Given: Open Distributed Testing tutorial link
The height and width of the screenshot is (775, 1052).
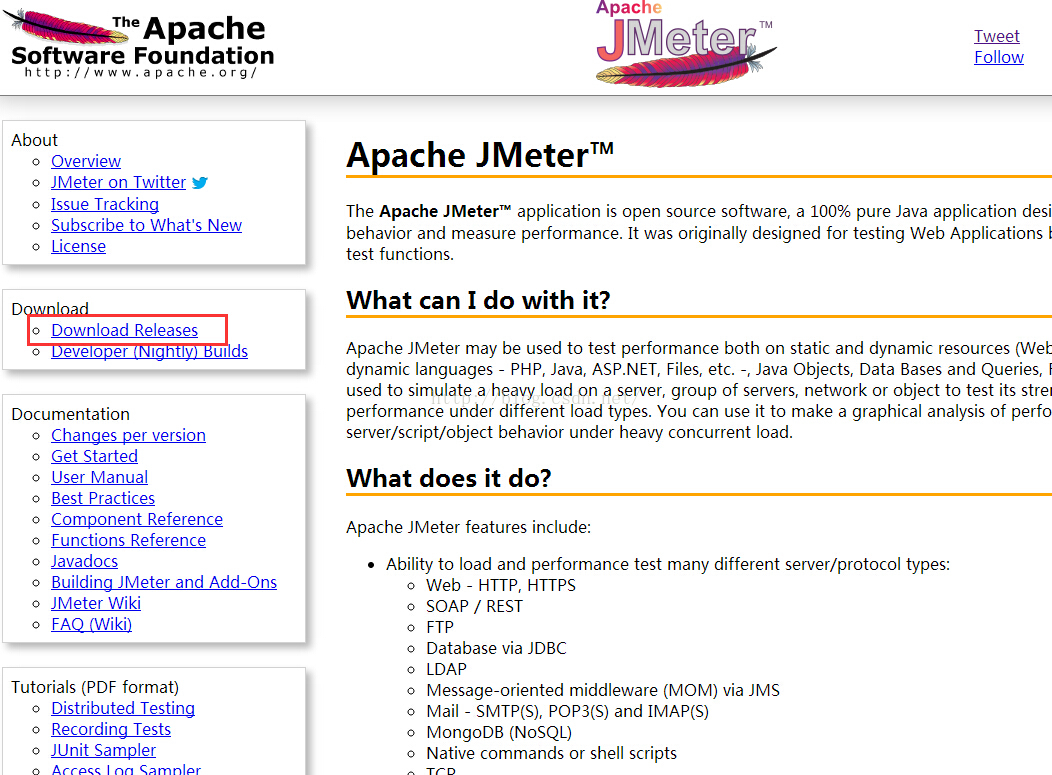Looking at the screenshot, I should [123, 709].
